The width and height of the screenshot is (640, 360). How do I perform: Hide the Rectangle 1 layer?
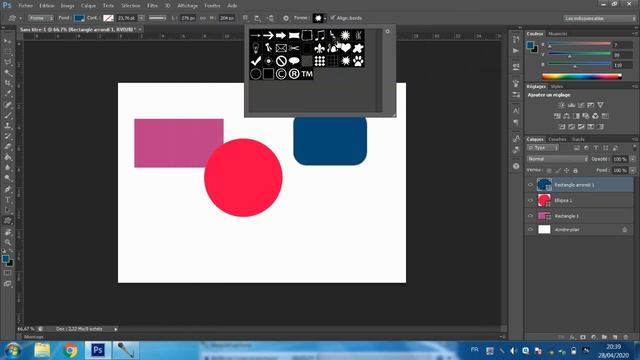(x=530, y=216)
